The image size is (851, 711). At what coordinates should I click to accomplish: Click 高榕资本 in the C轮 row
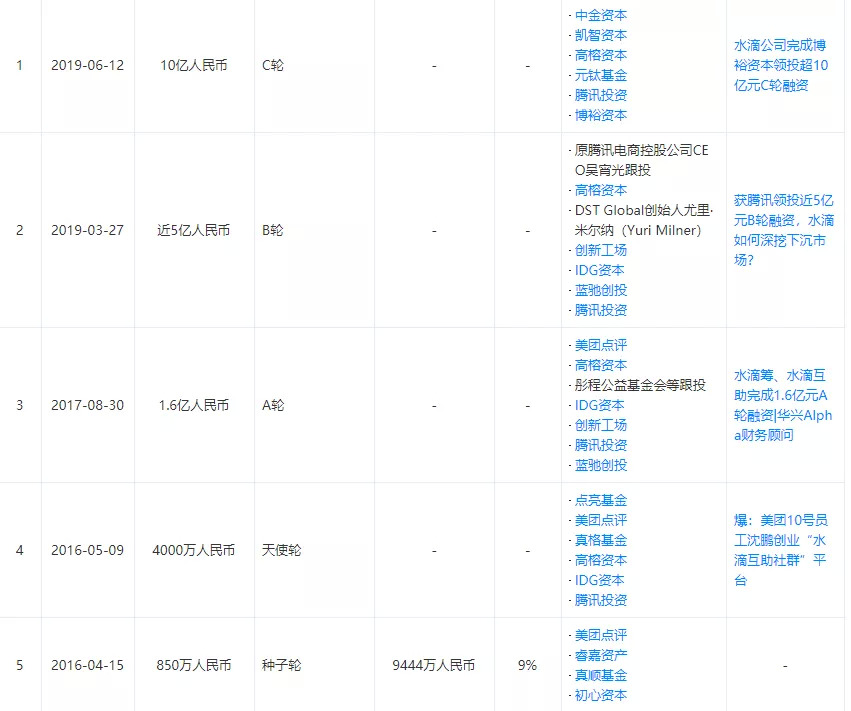(x=601, y=55)
